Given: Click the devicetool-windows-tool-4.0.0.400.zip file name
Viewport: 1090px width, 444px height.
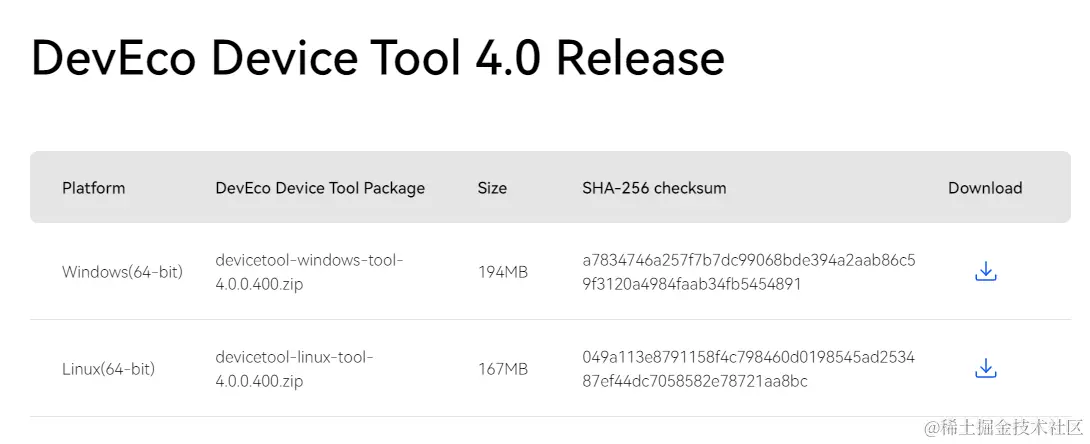Looking at the screenshot, I should click(x=309, y=272).
